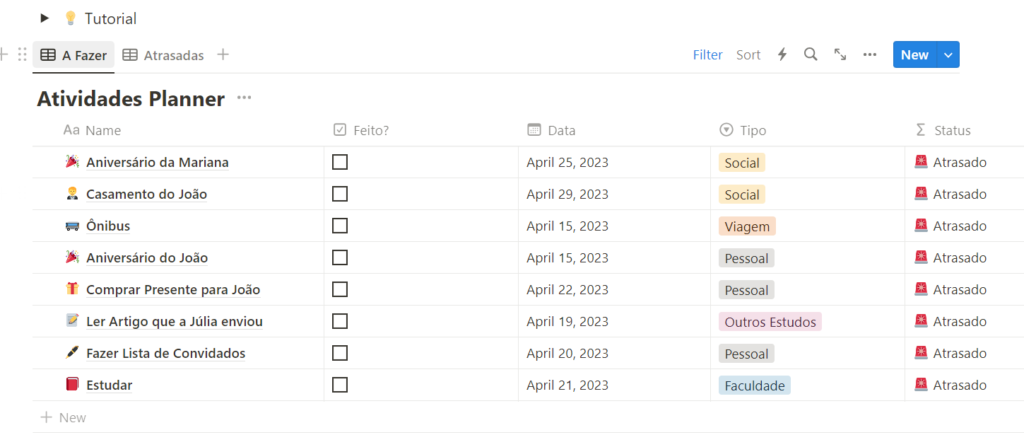
Task: Click the lightning bolt automations icon
Action: pyautogui.click(x=782, y=55)
